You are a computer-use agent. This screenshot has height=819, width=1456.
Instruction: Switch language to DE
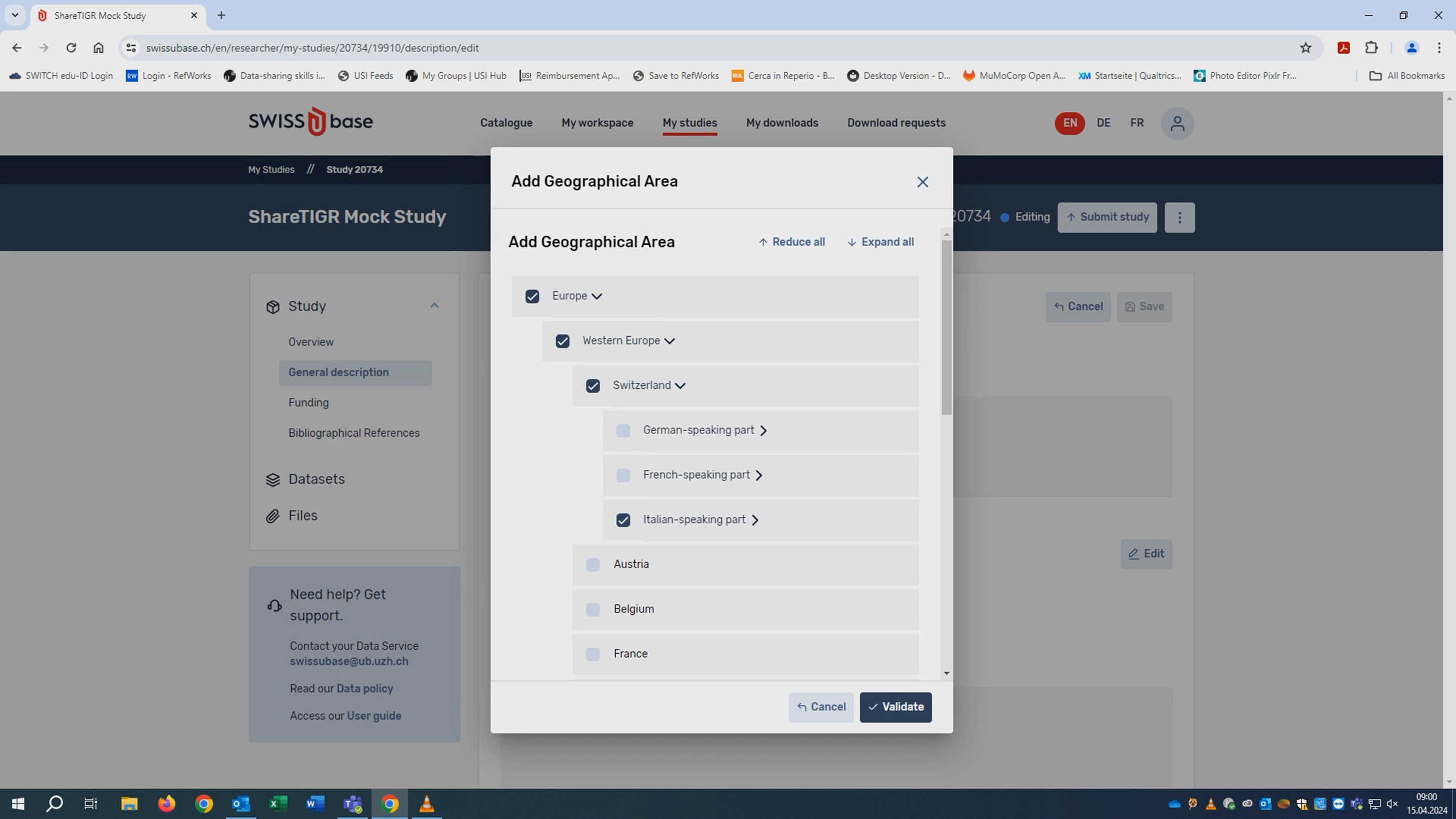1103,123
